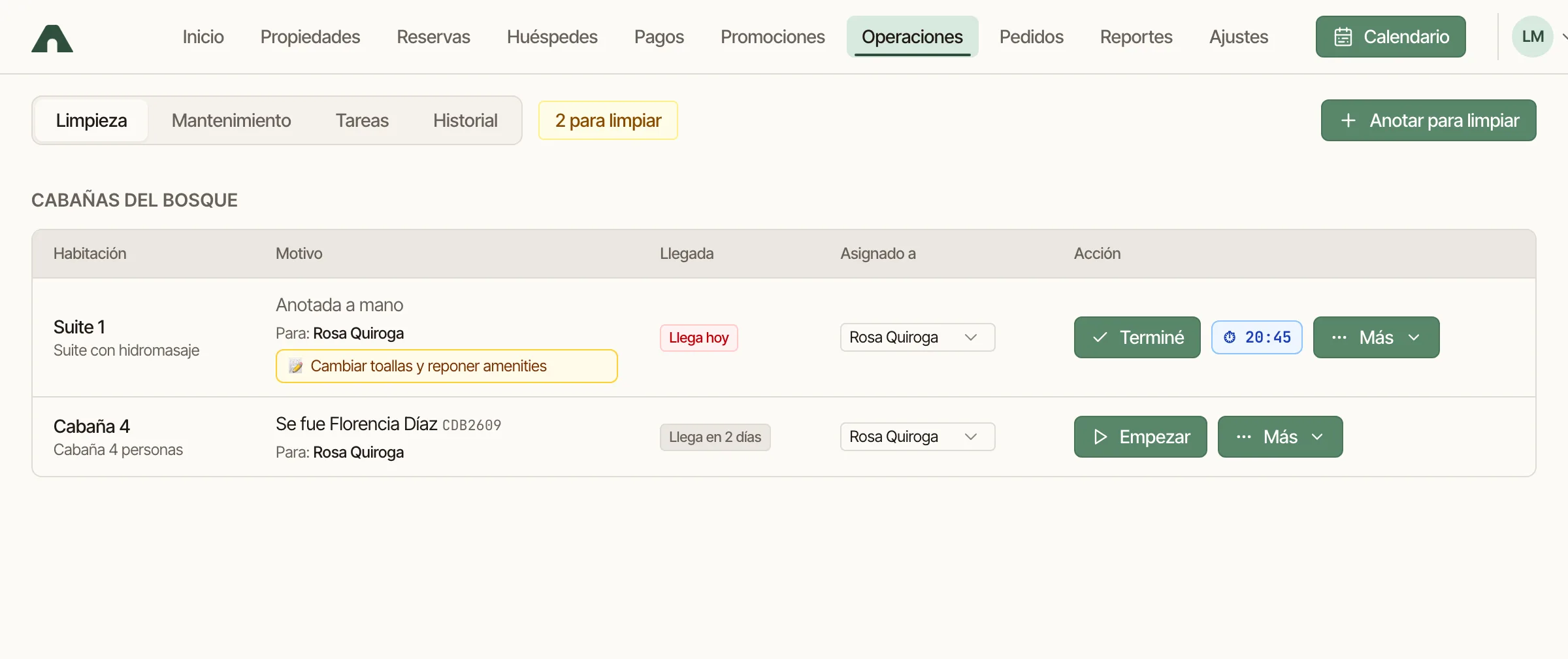Click the Cabaña 4 personas subtitle
The image size is (1568, 659).
(x=118, y=450)
